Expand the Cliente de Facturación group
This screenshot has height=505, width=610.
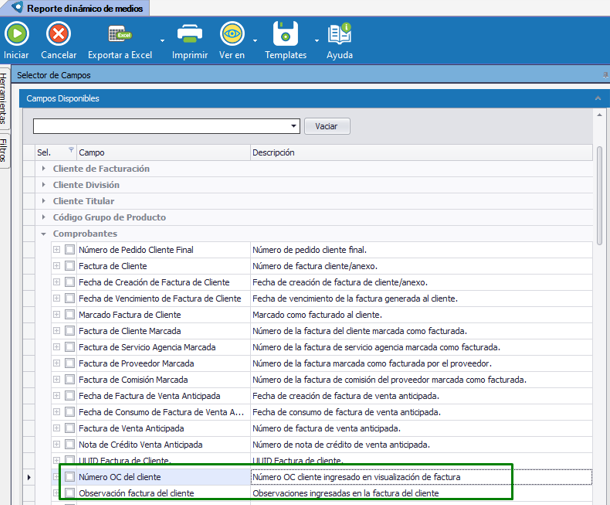click(43, 169)
